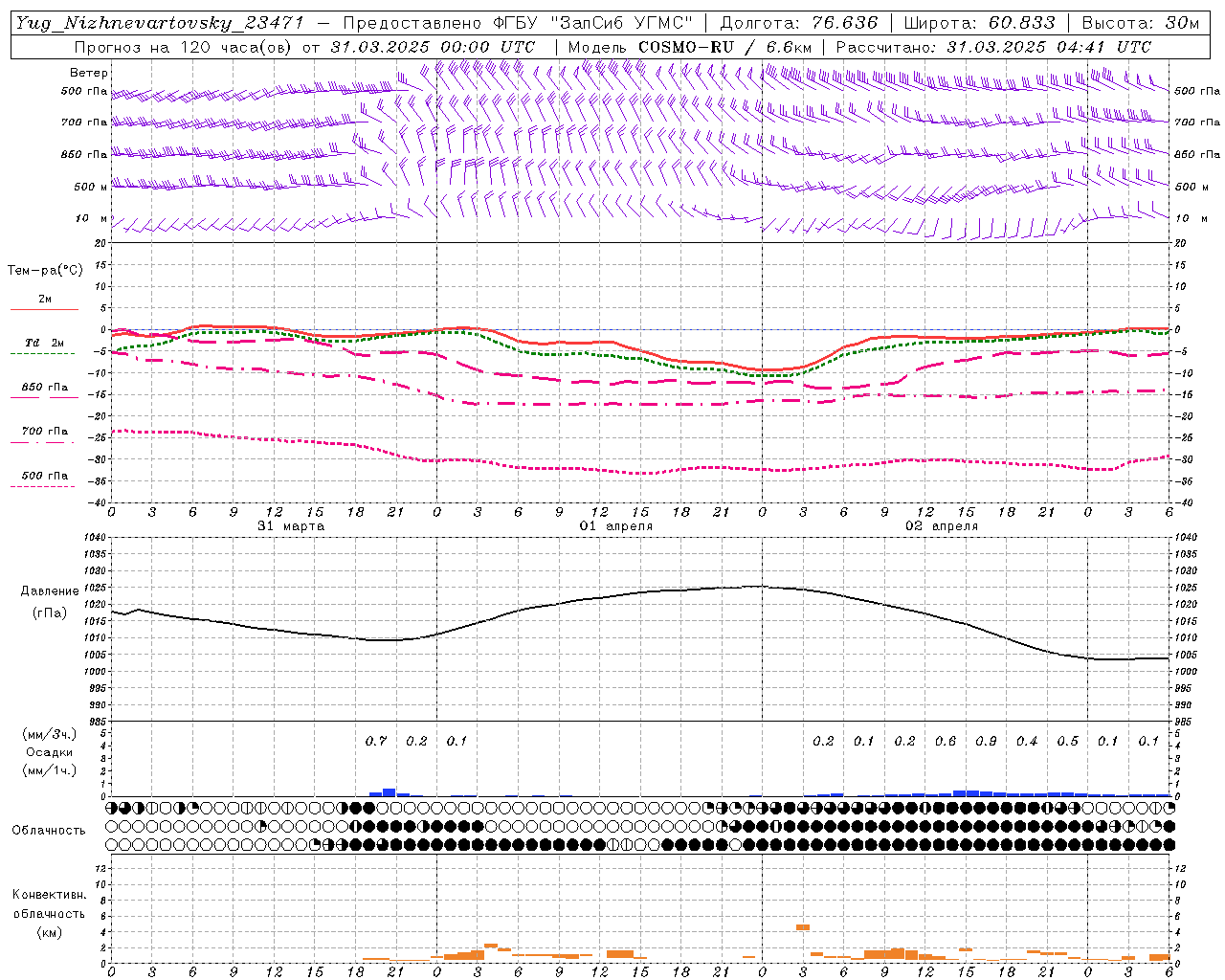The width and height of the screenshot is (1225, 980).
Task: Select the text Предоставлено ФГБУ "ЗапСиб УГМС"
Action: coord(518,23)
